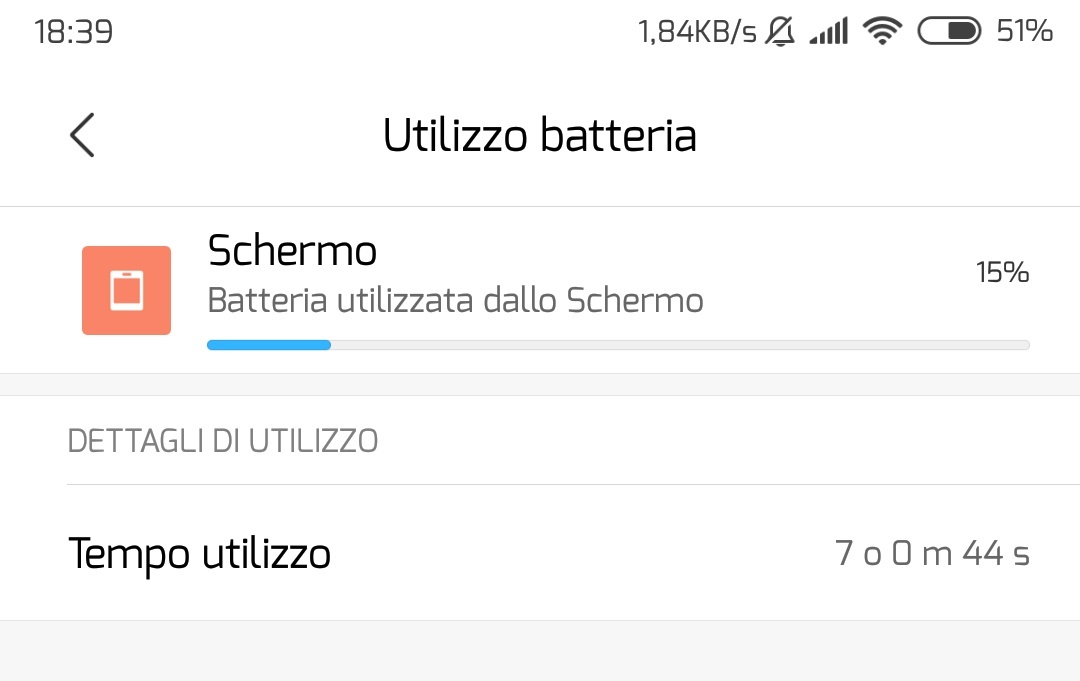Image resolution: width=1080 pixels, height=681 pixels.
Task: Tap the orange Schermo screen icon
Action: point(126,290)
